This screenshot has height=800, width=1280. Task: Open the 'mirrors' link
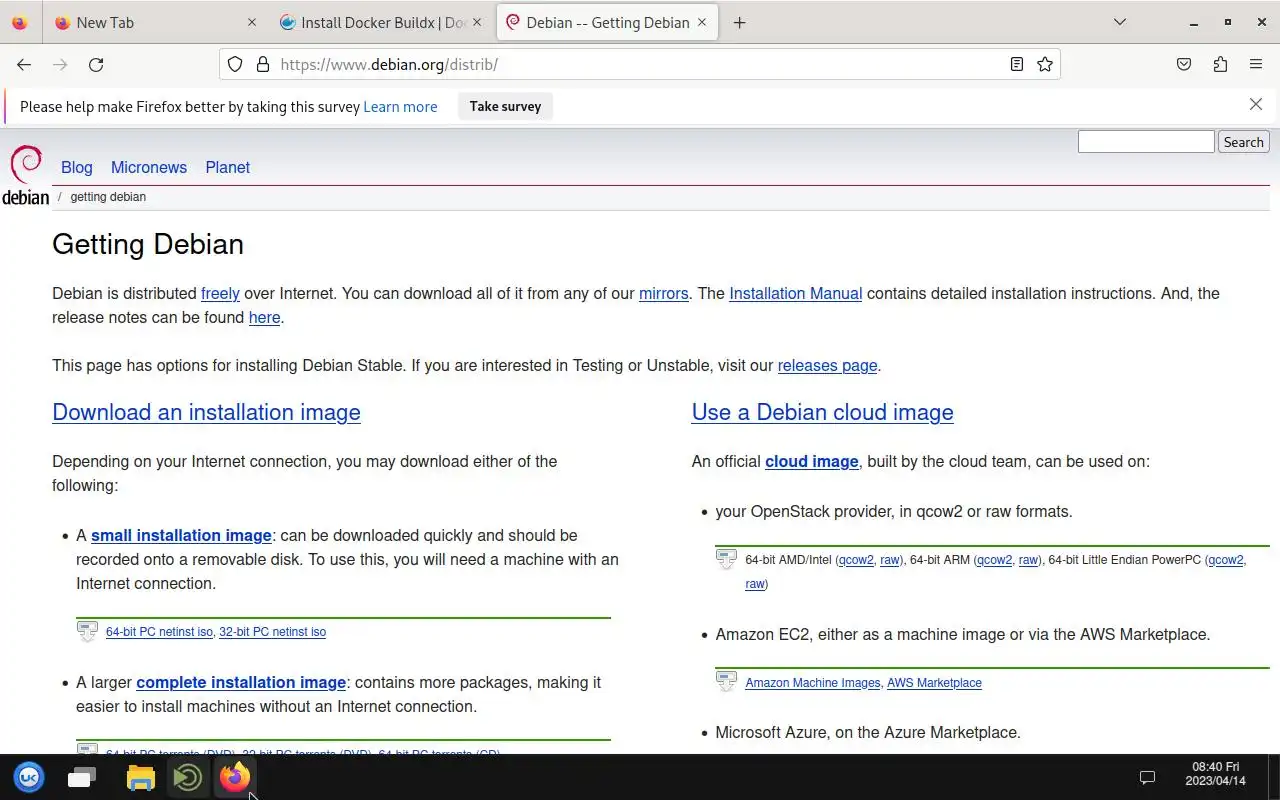click(664, 293)
